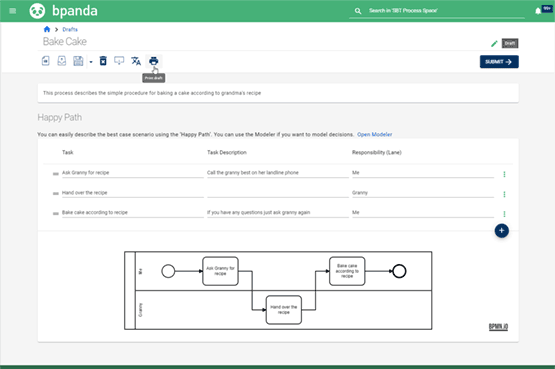Open the Drafts breadcrumb link

(70, 29)
